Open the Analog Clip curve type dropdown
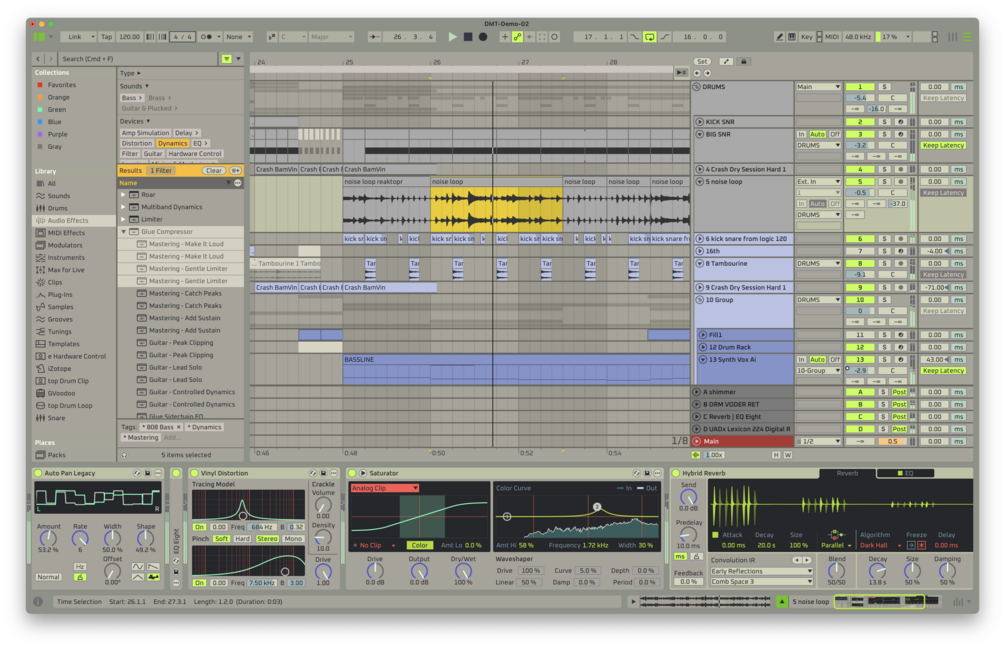This screenshot has height=648, width=1005. coord(385,488)
